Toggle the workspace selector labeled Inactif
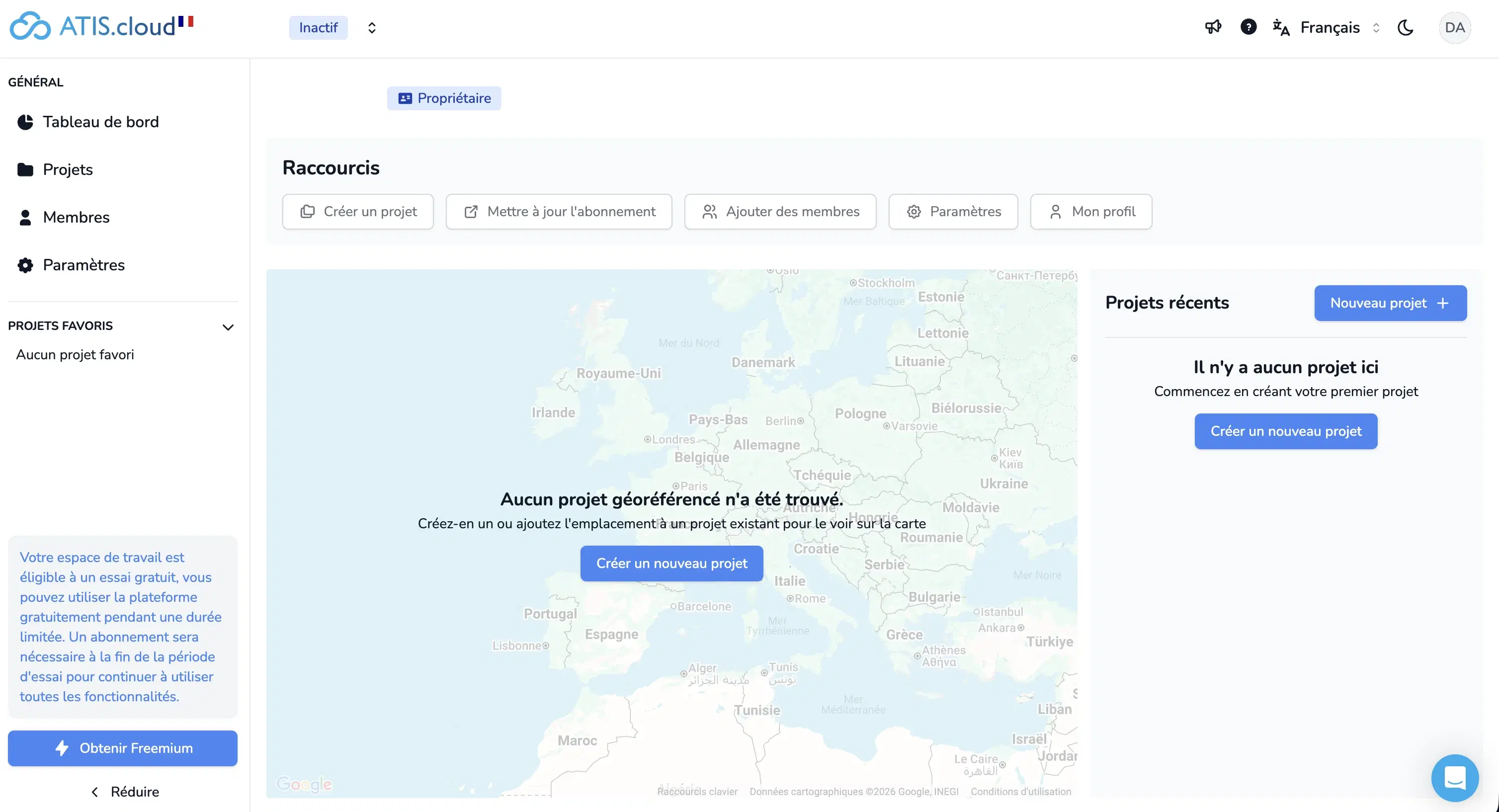Screen dimensions: 1499x812 pos(318,27)
